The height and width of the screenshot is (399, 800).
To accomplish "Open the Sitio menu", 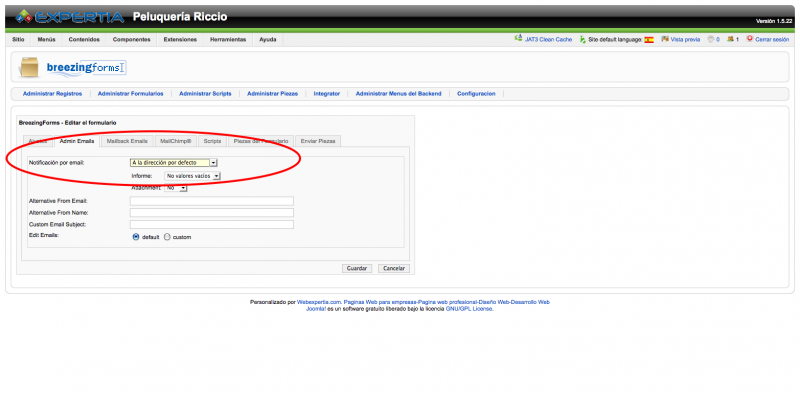I will click(18, 39).
